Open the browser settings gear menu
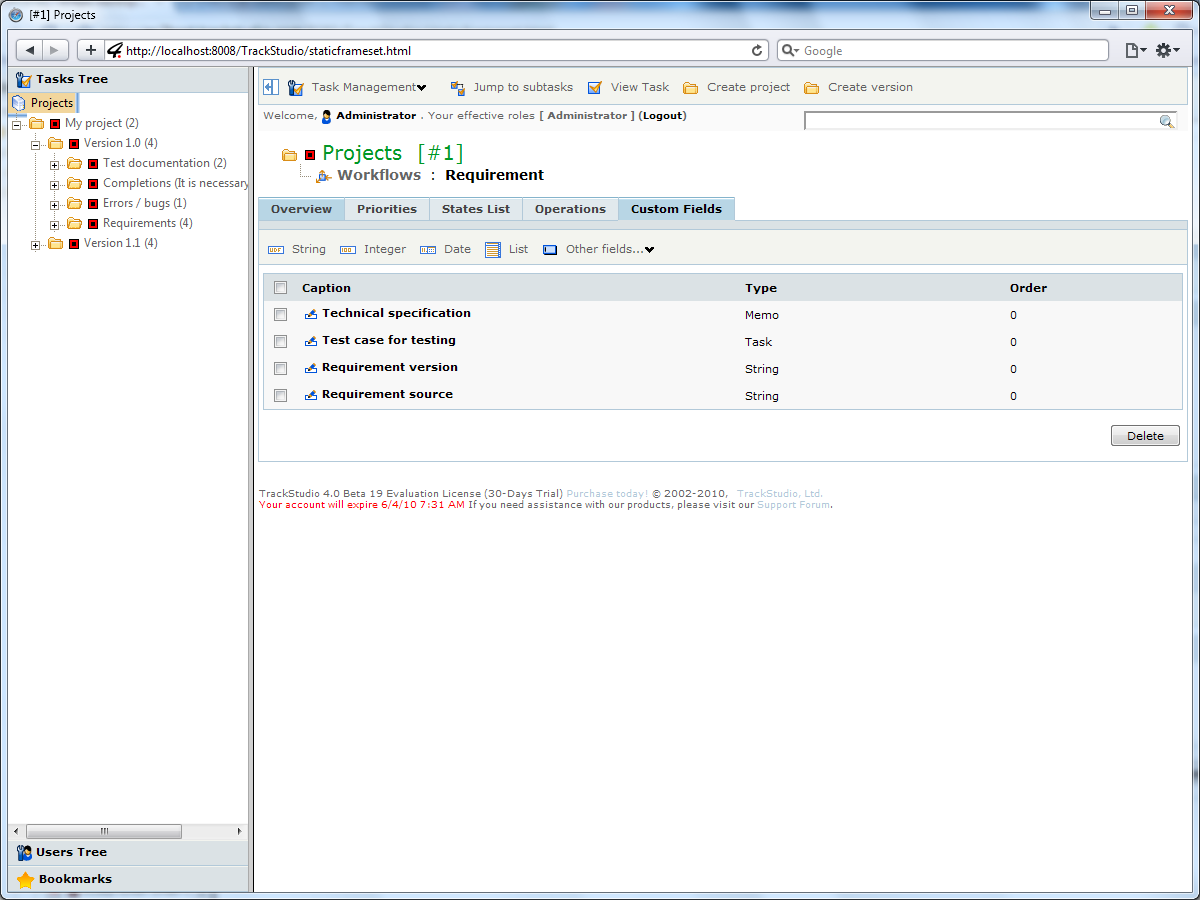This screenshot has height=900, width=1200. point(1167,50)
